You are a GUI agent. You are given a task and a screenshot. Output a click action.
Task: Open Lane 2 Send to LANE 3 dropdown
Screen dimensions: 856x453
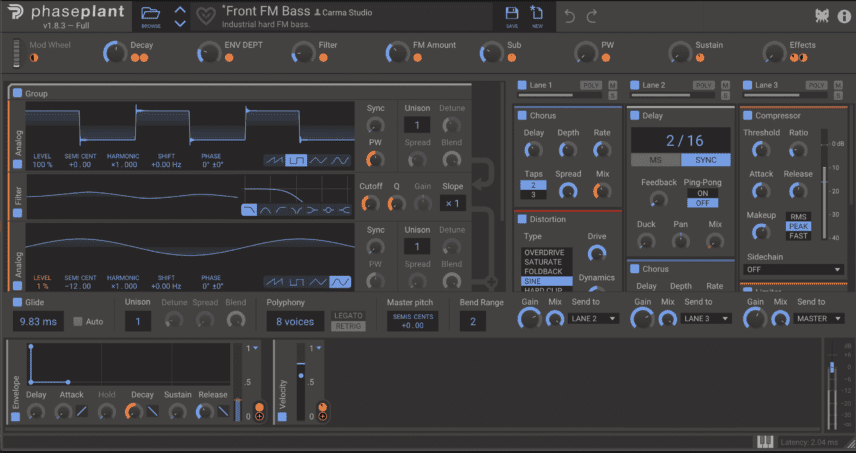(706, 318)
